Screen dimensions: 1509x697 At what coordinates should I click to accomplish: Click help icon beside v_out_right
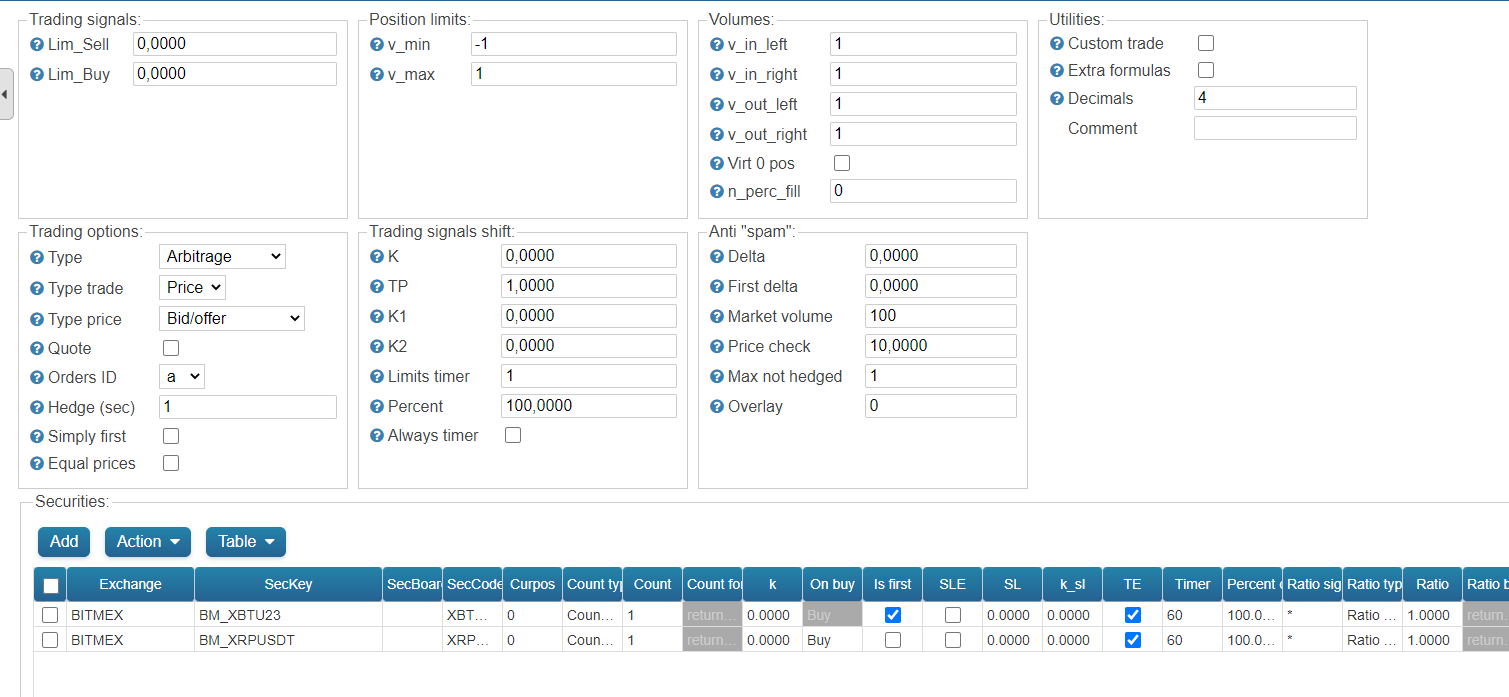click(x=717, y=135)
